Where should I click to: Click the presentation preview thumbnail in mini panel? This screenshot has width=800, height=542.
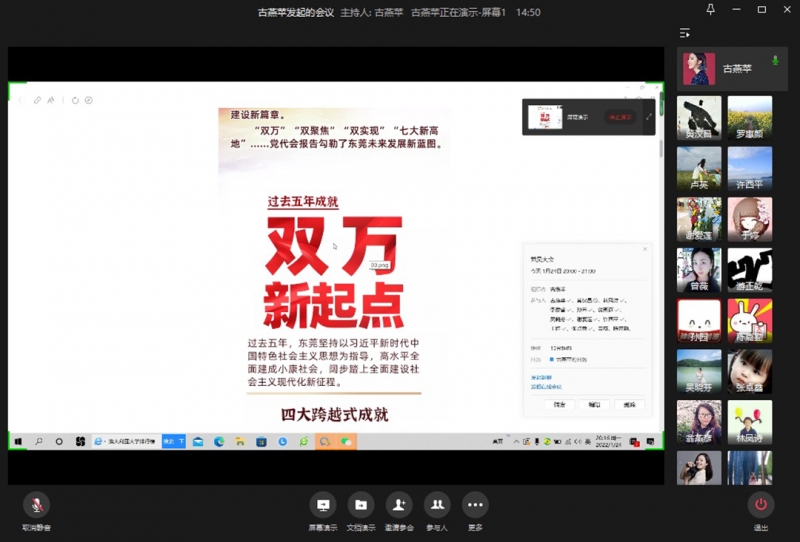coord(544,117)
